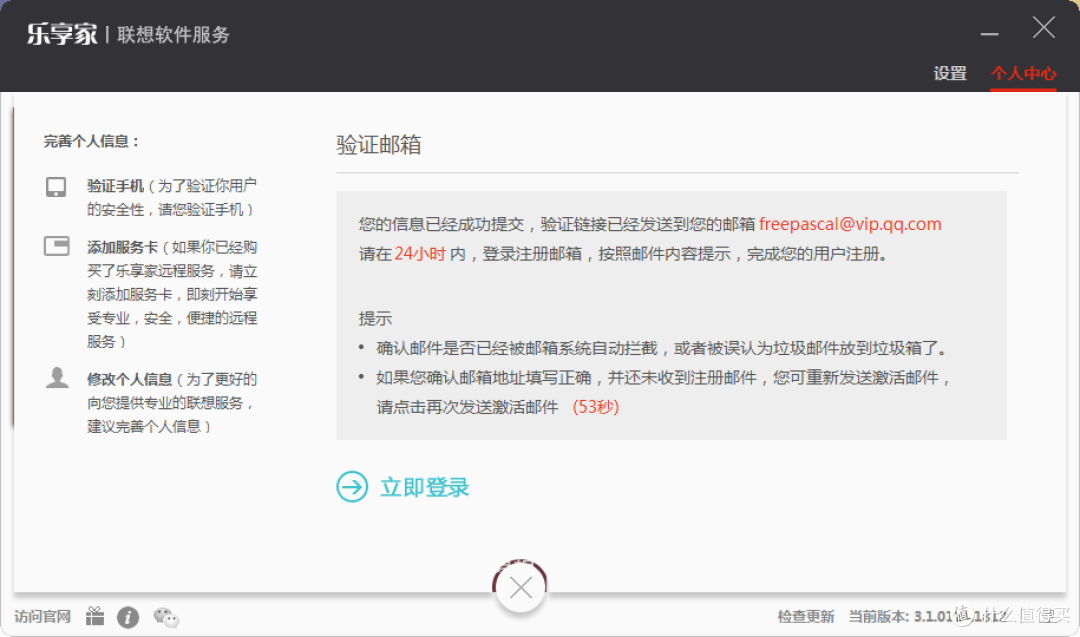Open the WeChat icon in the footer
This screenshot has width=1080, height=637.
click(166, 617)
